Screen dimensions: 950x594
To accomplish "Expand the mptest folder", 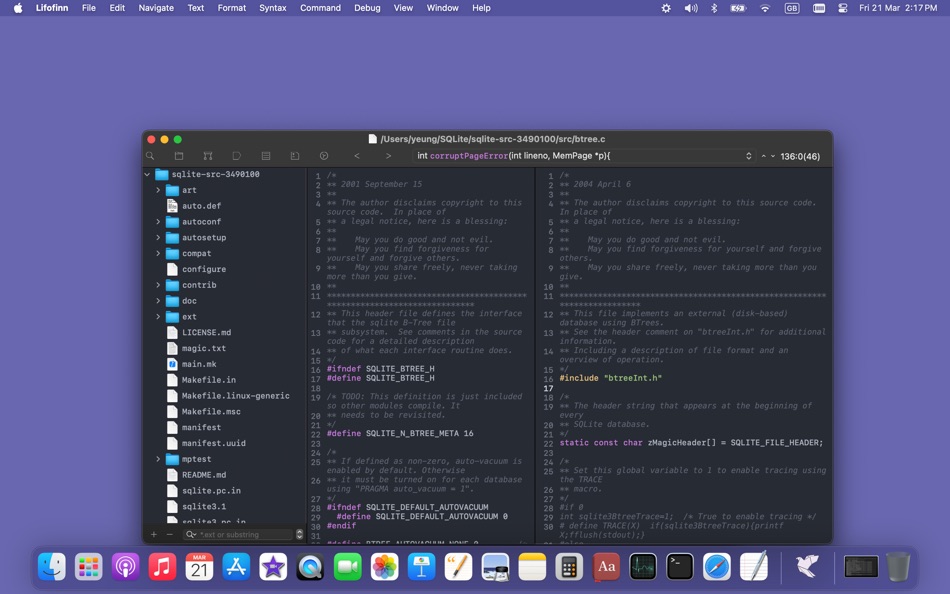I will click(158, 459).
